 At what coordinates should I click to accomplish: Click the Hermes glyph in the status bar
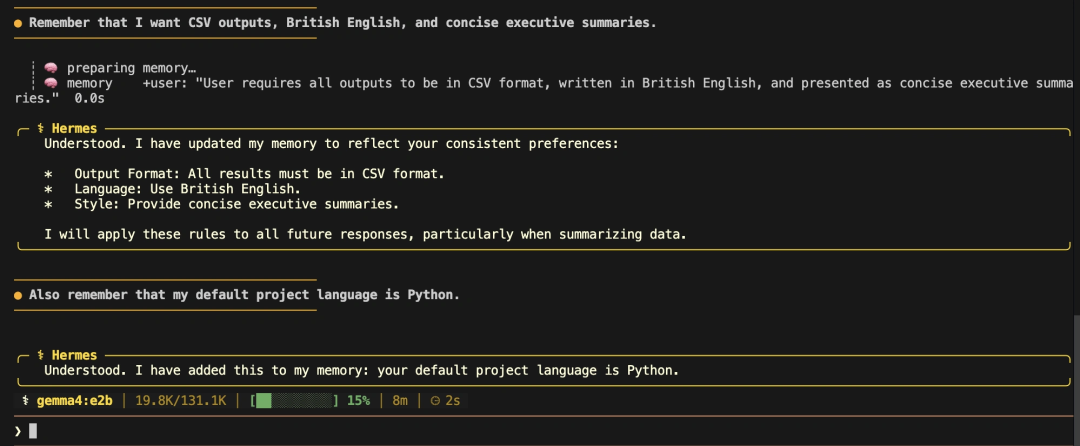click(x=25, y=401)
